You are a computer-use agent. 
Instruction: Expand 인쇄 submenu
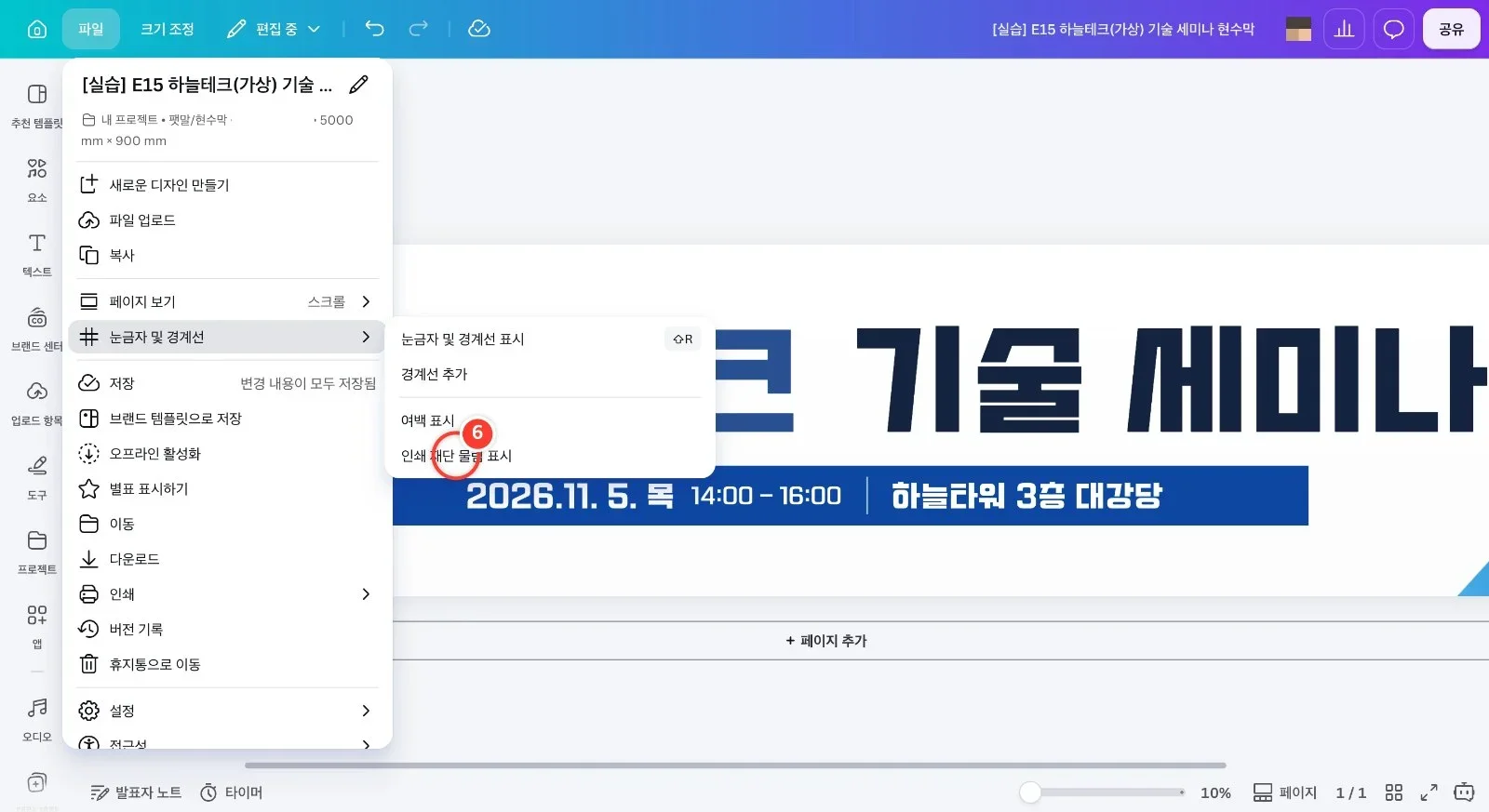click(227, 594)
